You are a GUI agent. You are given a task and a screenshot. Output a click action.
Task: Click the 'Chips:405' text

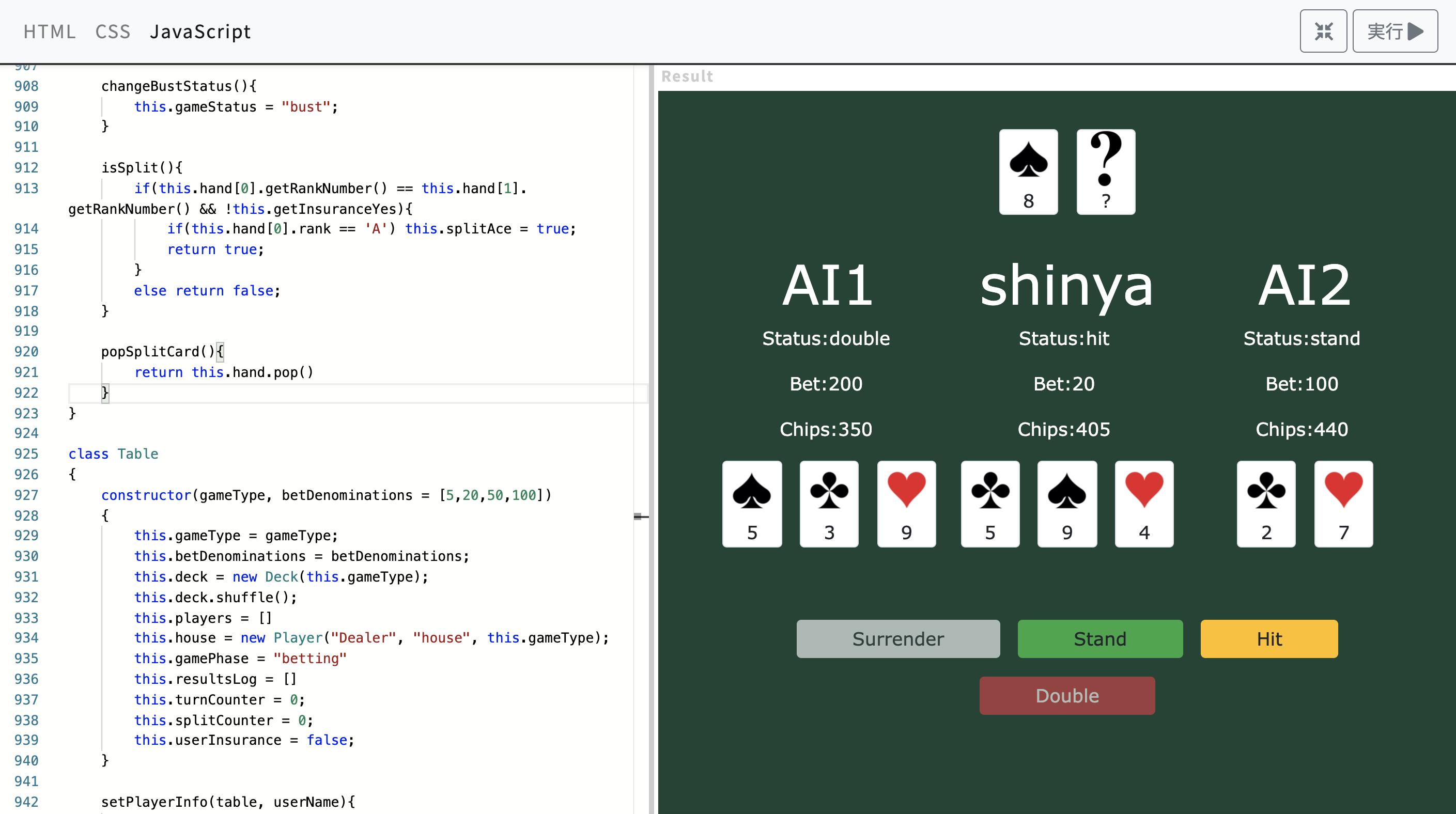click(x=1064, y=429)
